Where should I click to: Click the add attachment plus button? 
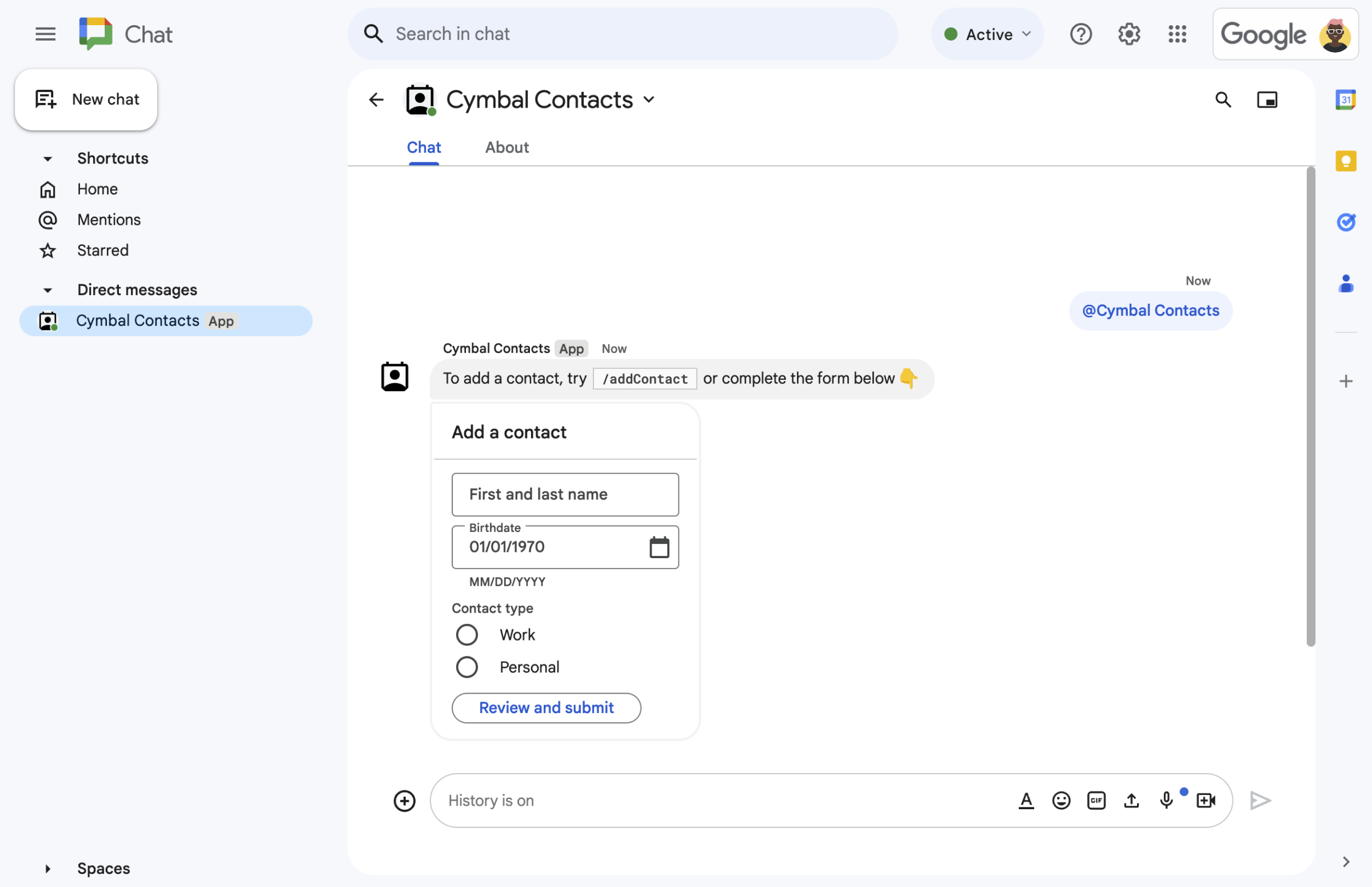(405, 800)
